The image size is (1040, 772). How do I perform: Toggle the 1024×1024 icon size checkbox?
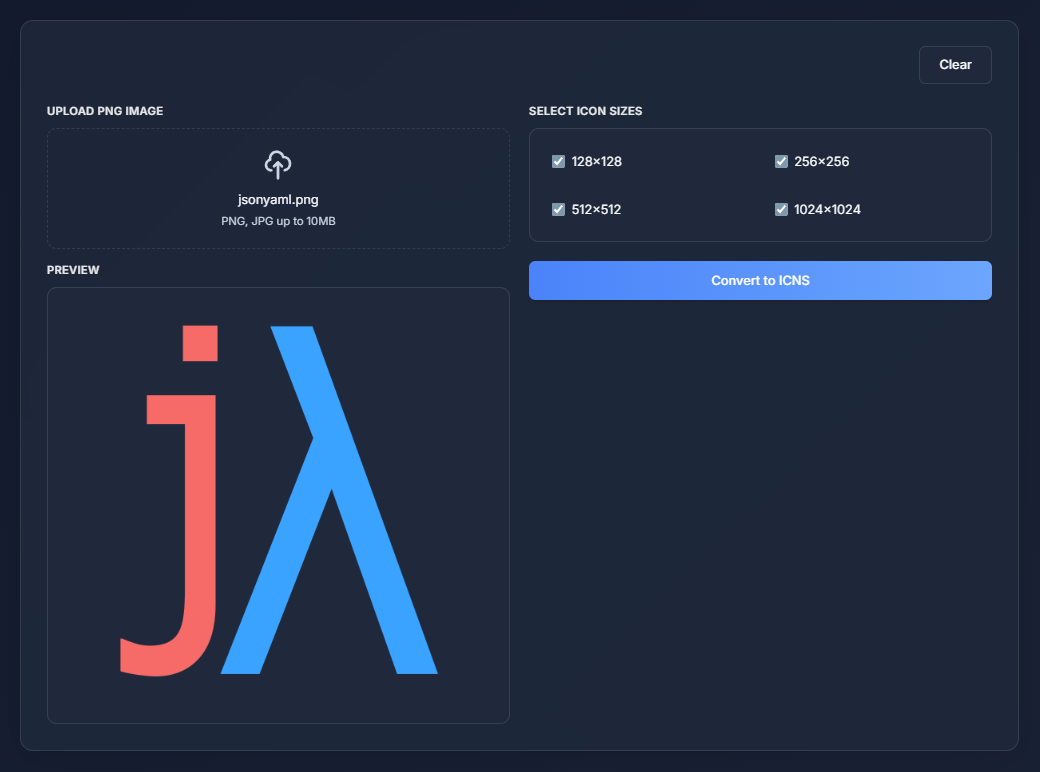coord(781,210)
